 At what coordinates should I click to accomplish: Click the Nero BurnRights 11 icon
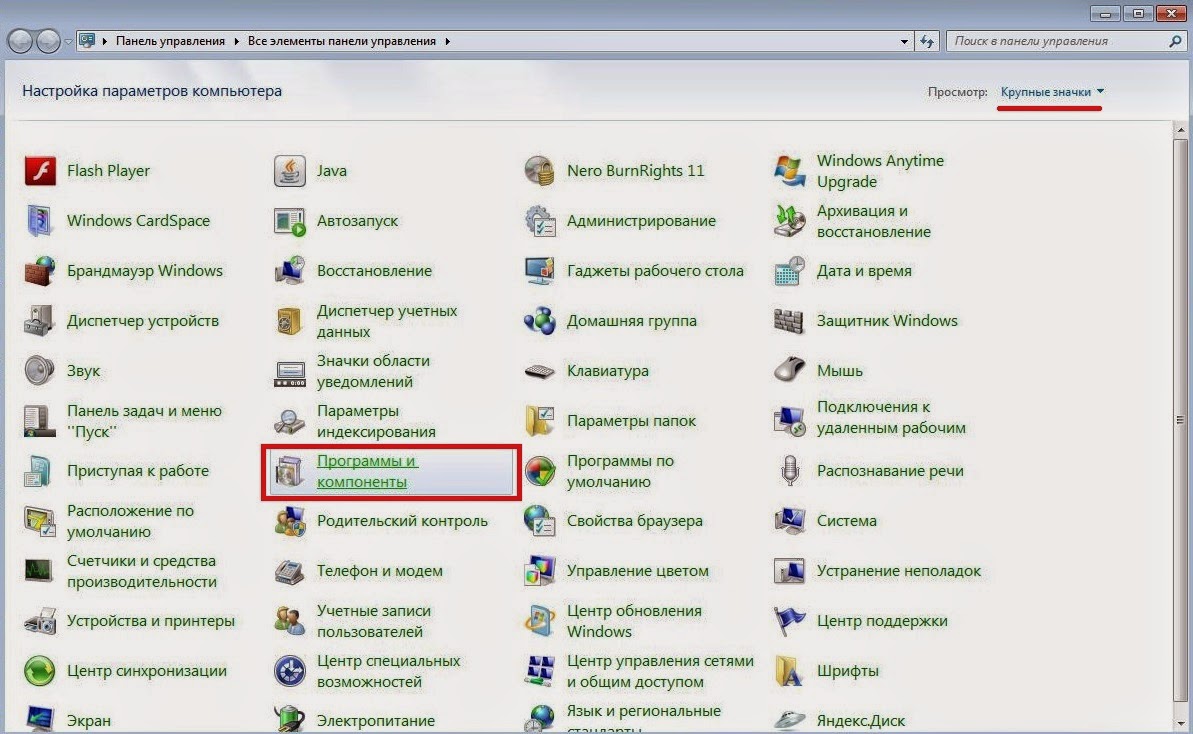pyautogui.click(x=539, y=171)
